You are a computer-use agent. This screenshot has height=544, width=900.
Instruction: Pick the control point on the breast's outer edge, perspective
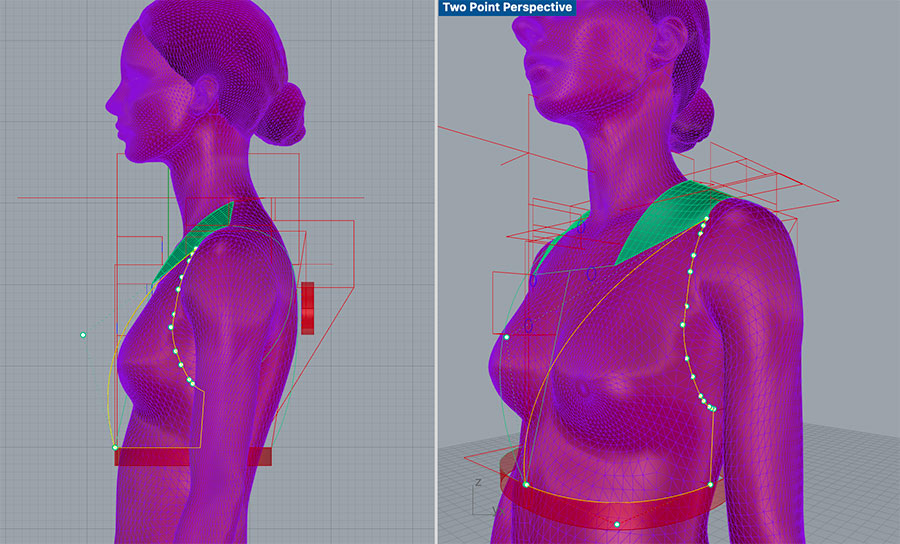pos(506,337)
